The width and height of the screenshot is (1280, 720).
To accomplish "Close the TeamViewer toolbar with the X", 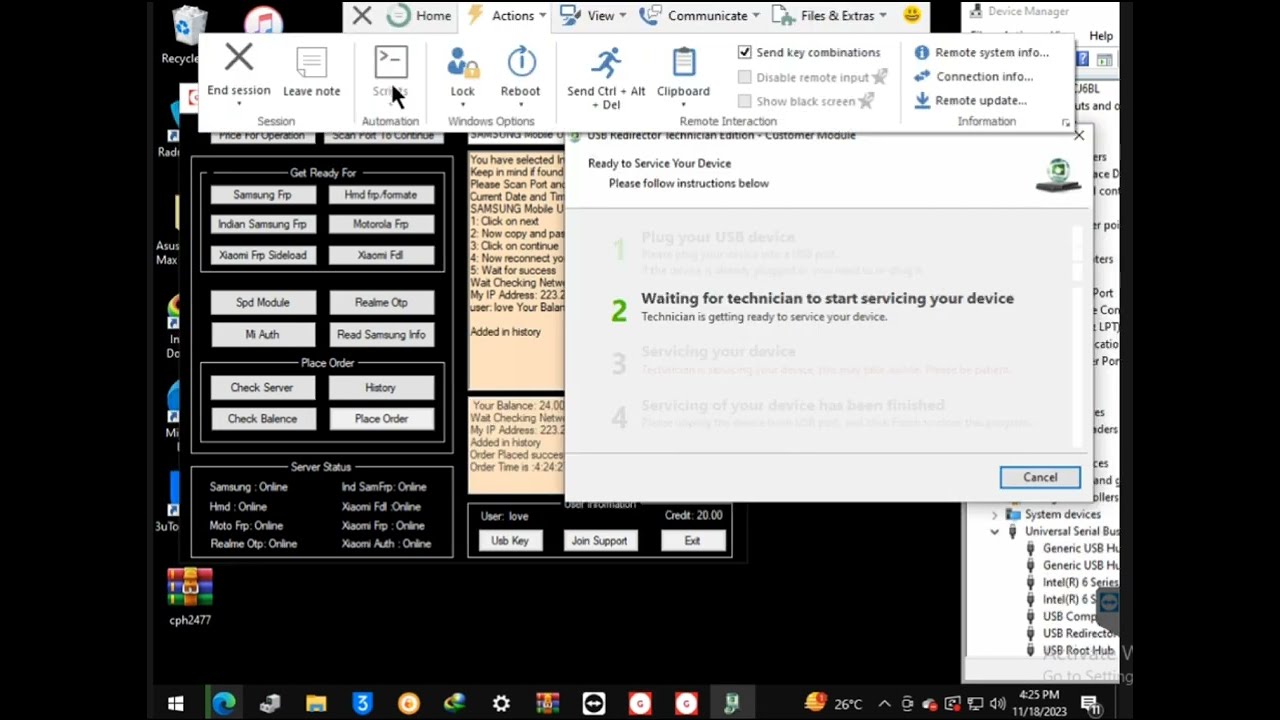I will coord(362,15).
